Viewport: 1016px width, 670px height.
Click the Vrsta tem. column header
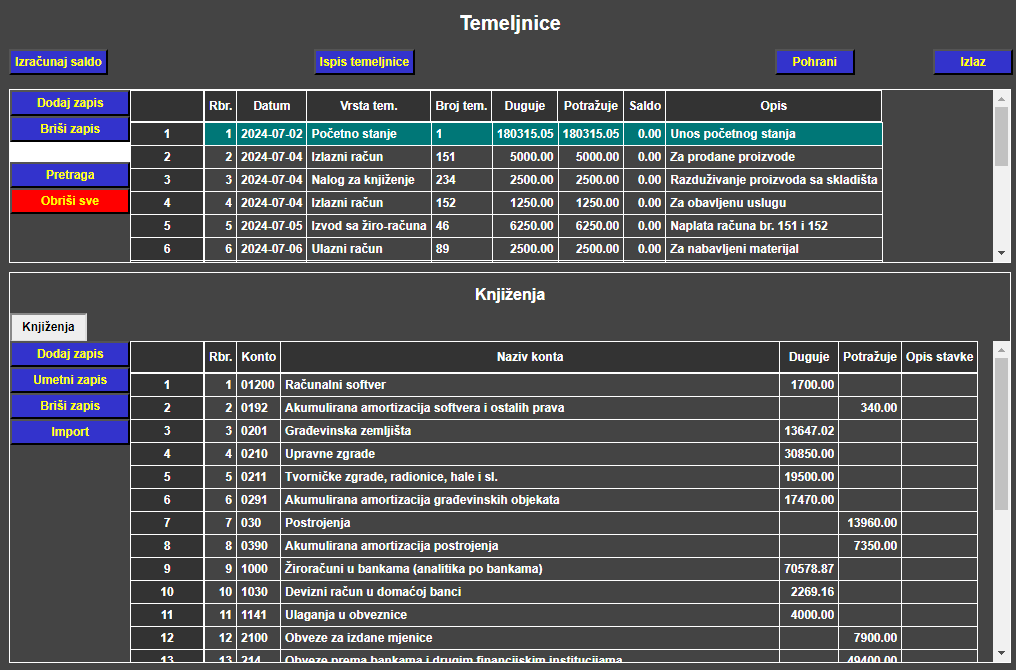369,106
